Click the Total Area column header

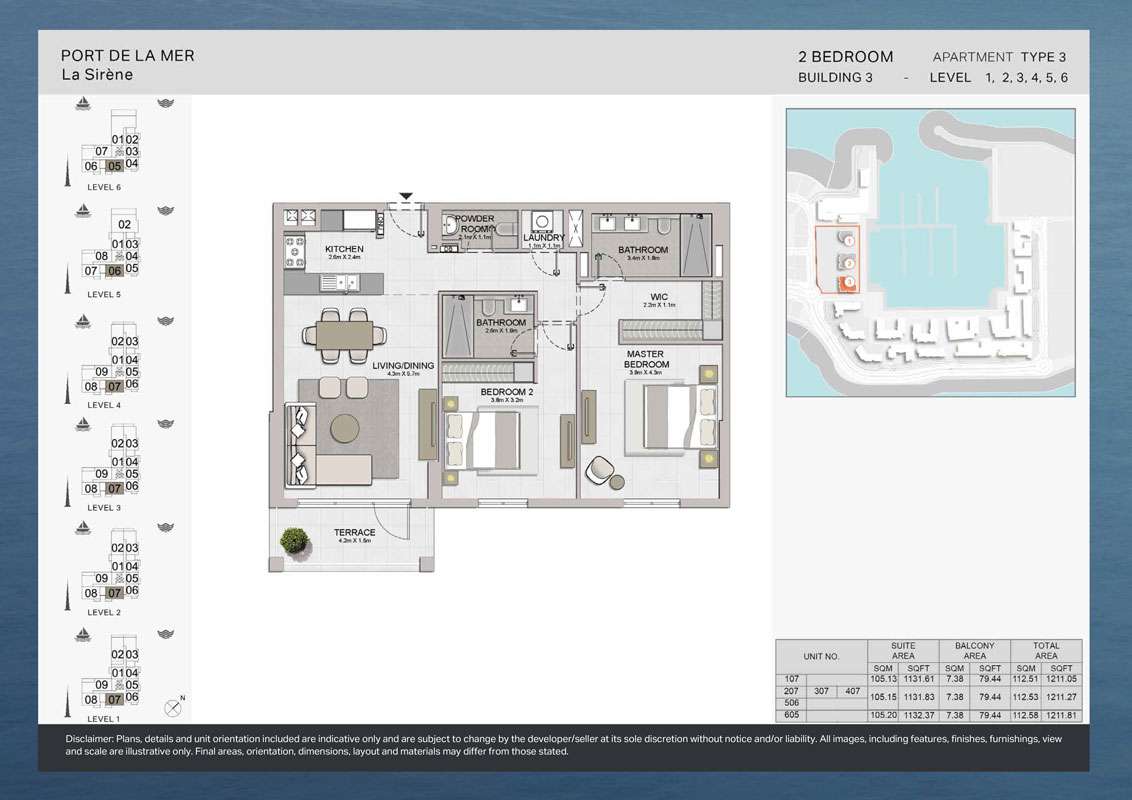coord(1046,651)
